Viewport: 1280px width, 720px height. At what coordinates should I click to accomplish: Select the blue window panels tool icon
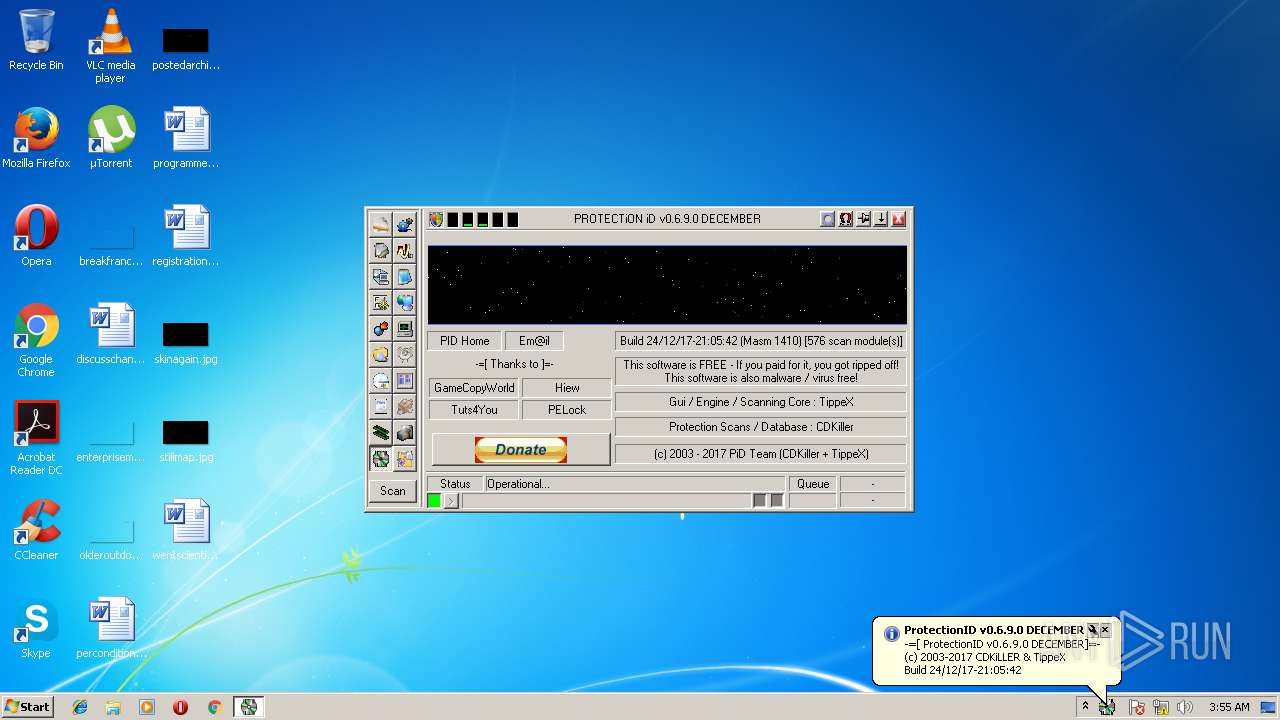[x=404, y=380]
